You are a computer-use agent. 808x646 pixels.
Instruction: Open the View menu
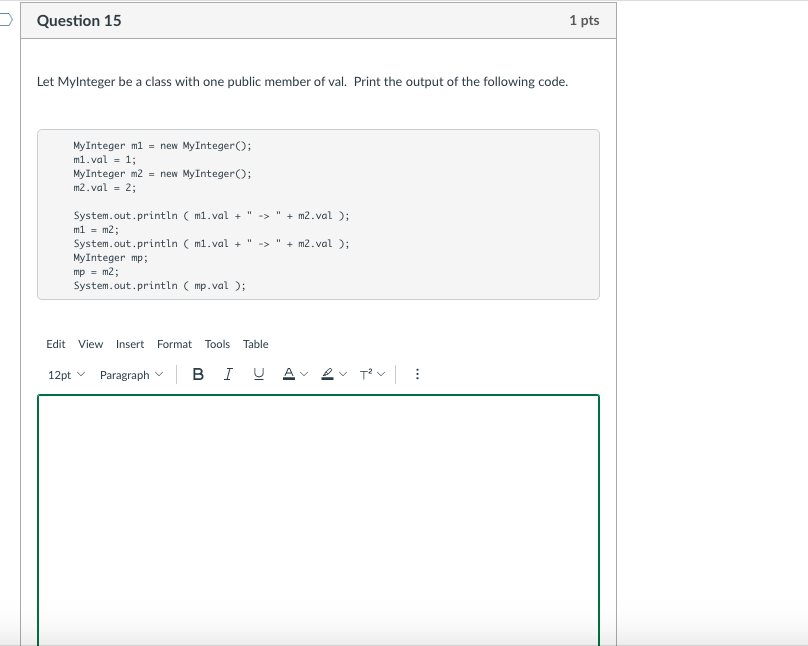pos(91,344)
